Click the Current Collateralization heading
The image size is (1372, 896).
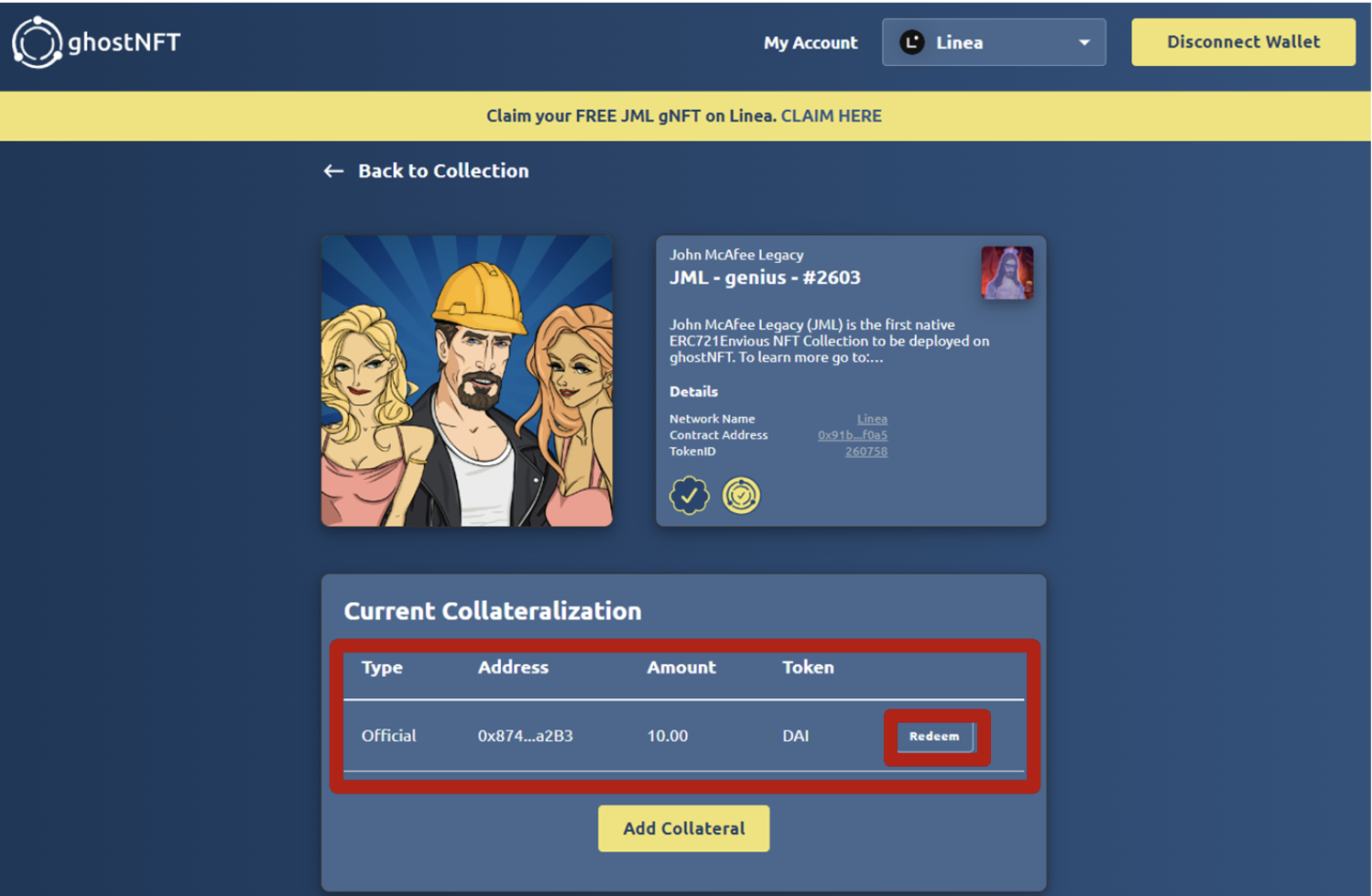493,611
